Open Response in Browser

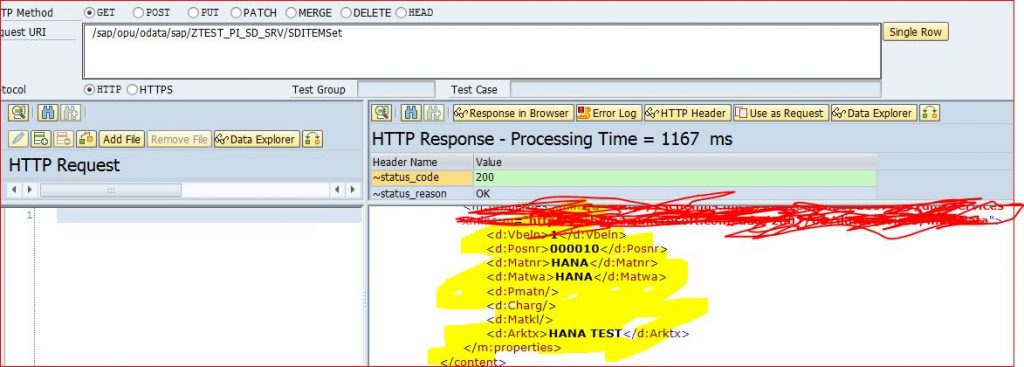(513, 113)
